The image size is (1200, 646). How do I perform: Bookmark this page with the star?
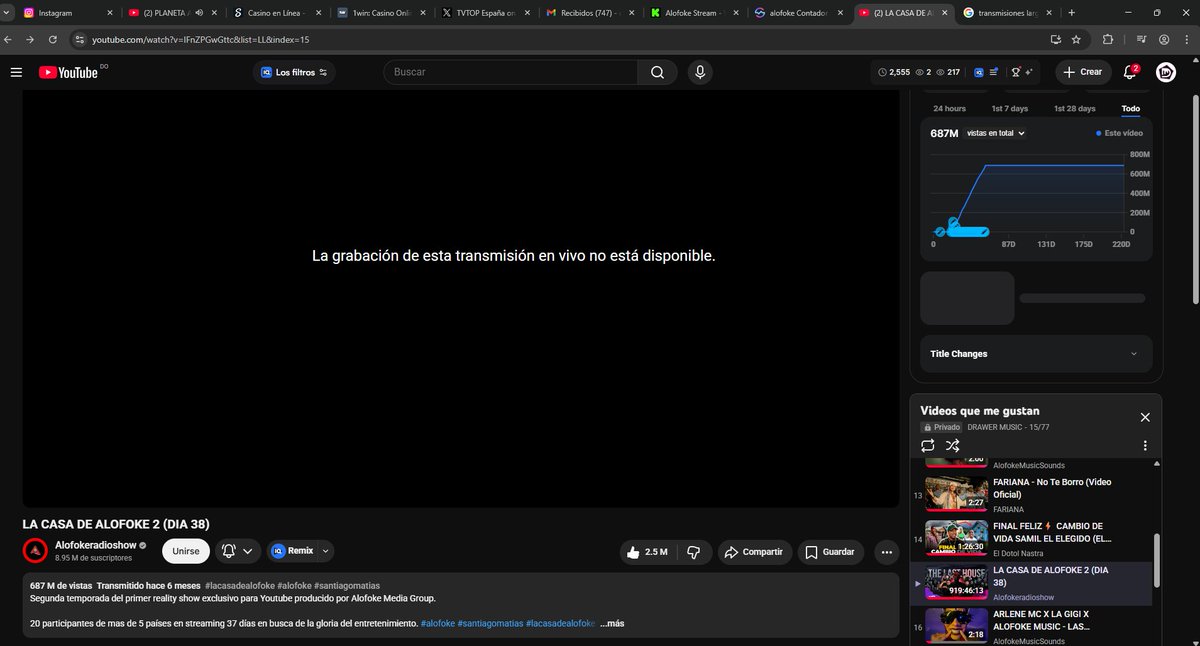[1076, 39]
